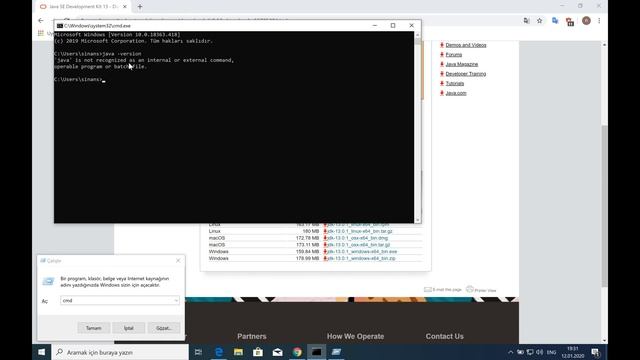Viewport: 640px width, 360px height.
Task: Launch Microsoft Edge from the taskbar
Action: click(219, 352)
